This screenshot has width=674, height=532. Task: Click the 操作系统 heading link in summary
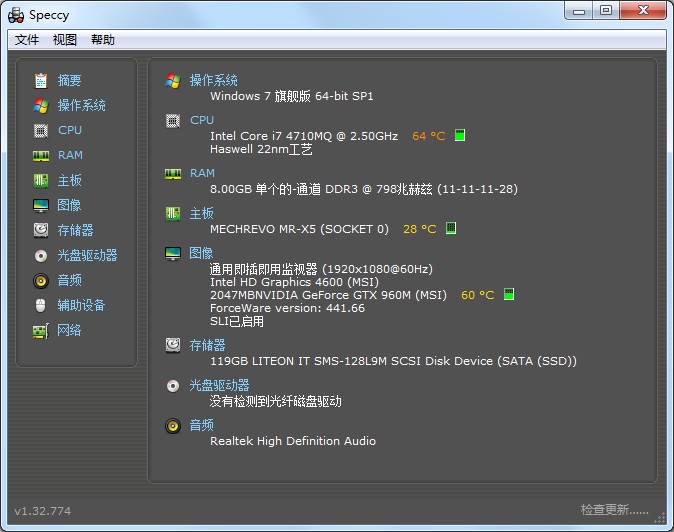point(214,80)
